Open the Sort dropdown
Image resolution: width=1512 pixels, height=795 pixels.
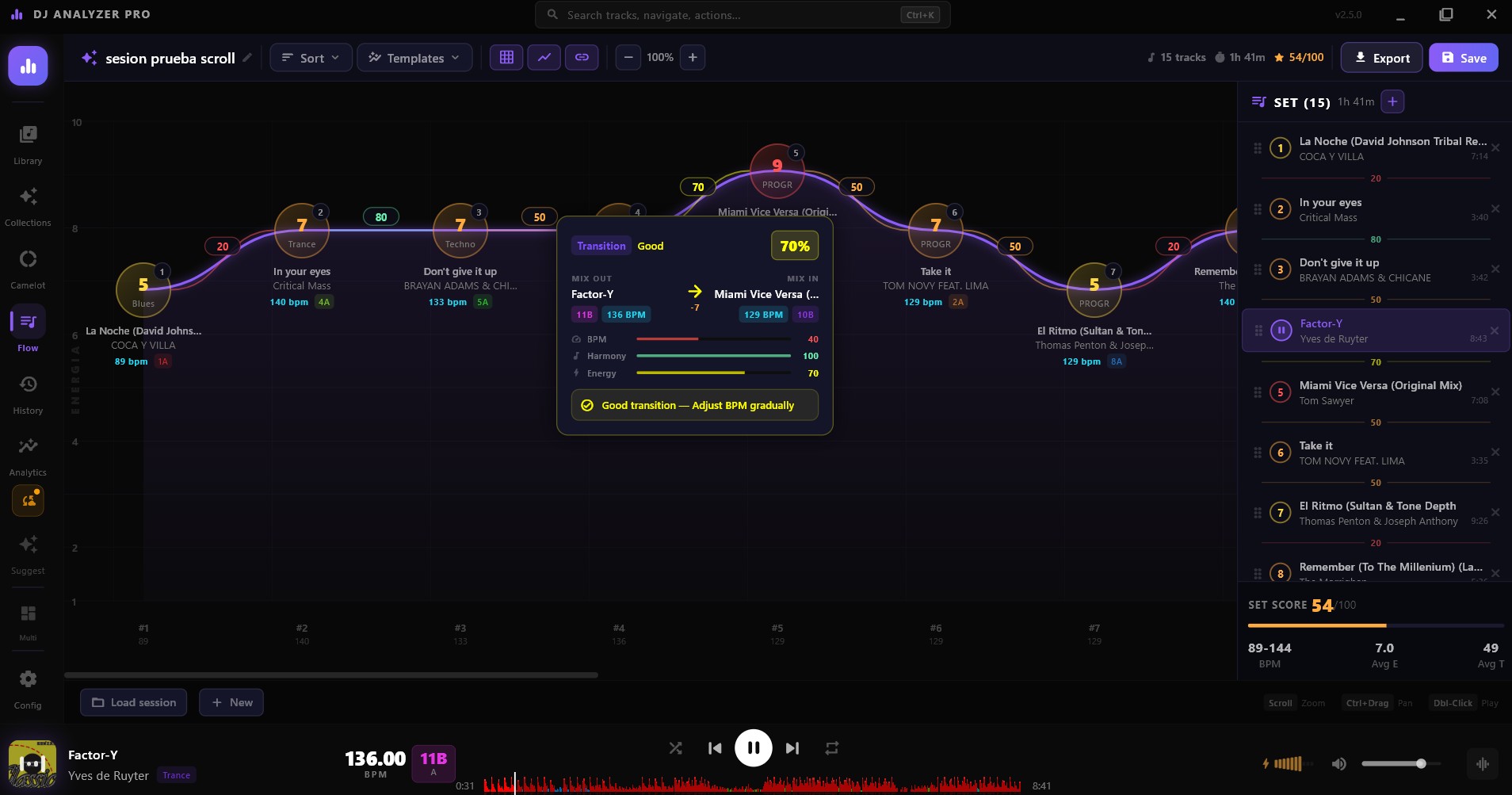(x=311, y=58)
